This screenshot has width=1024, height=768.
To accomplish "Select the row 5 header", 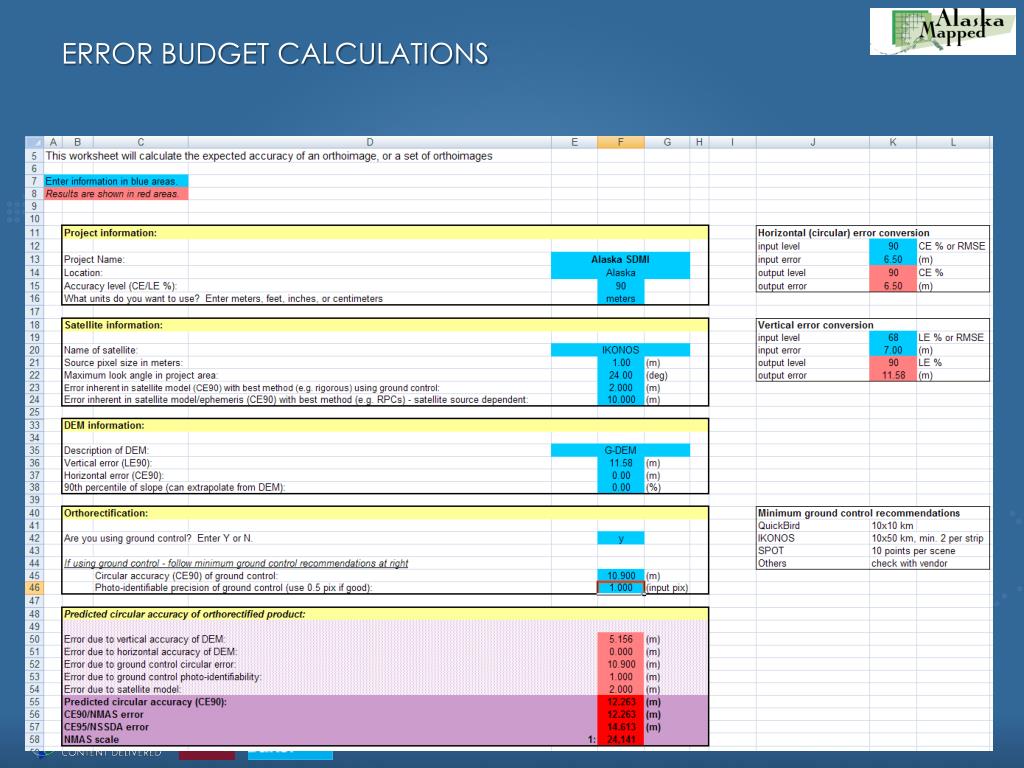I will click(x=34, y=156).
